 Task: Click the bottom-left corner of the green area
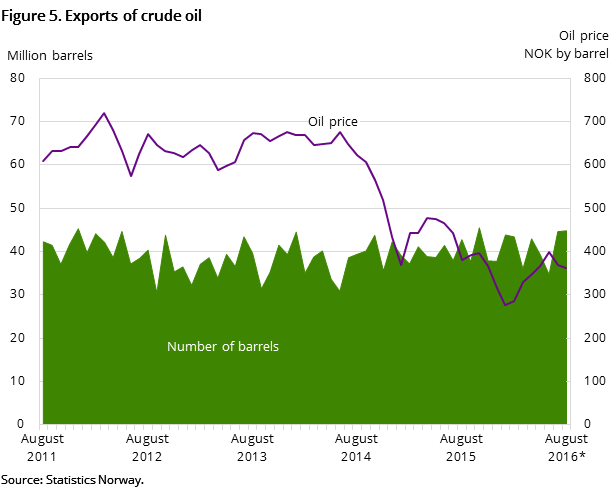tap(44, 422)
